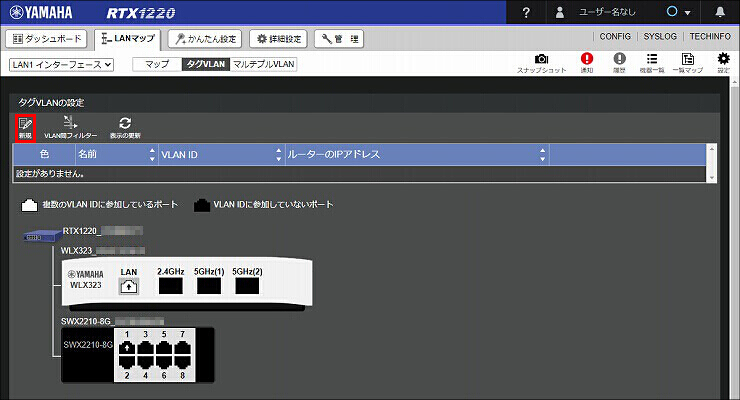Screen dimensions: 740x400
Task: Select SWX2210-8G port 4
Action: 145,362
